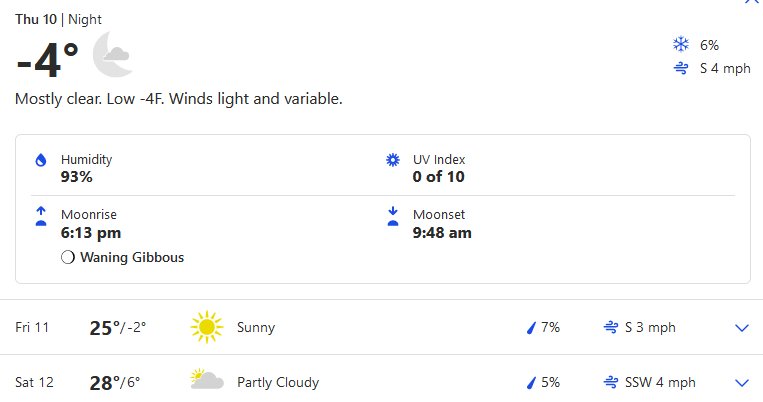This screenshot has height=402, width=763.
Task: Click the moon and cloud night icon
Action: point(112,55)
